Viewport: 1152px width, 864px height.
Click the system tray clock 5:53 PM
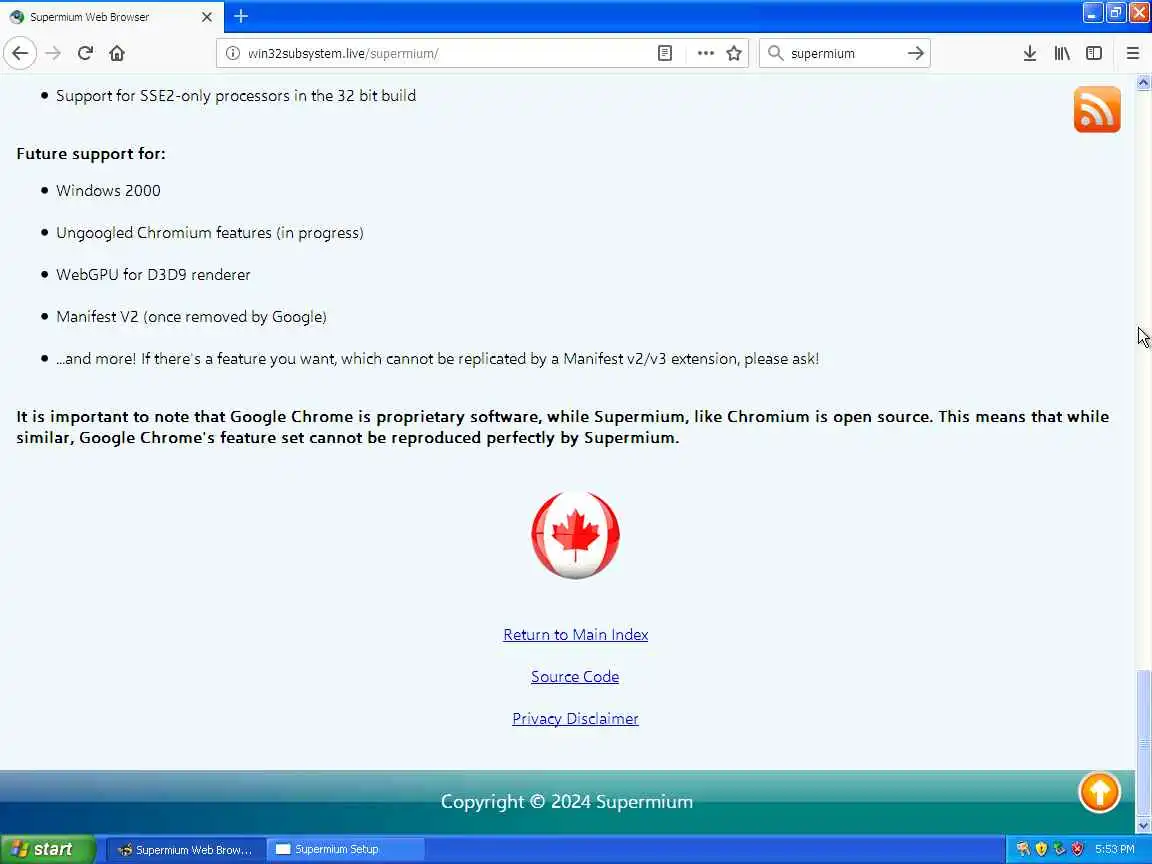click(x=1115, y=849)
